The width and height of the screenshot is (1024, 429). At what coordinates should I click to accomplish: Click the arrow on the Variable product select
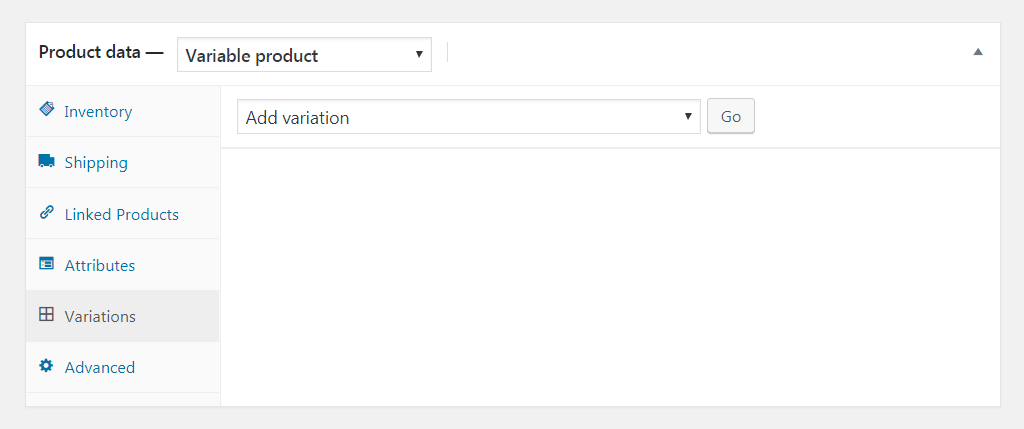click(419, 55)
